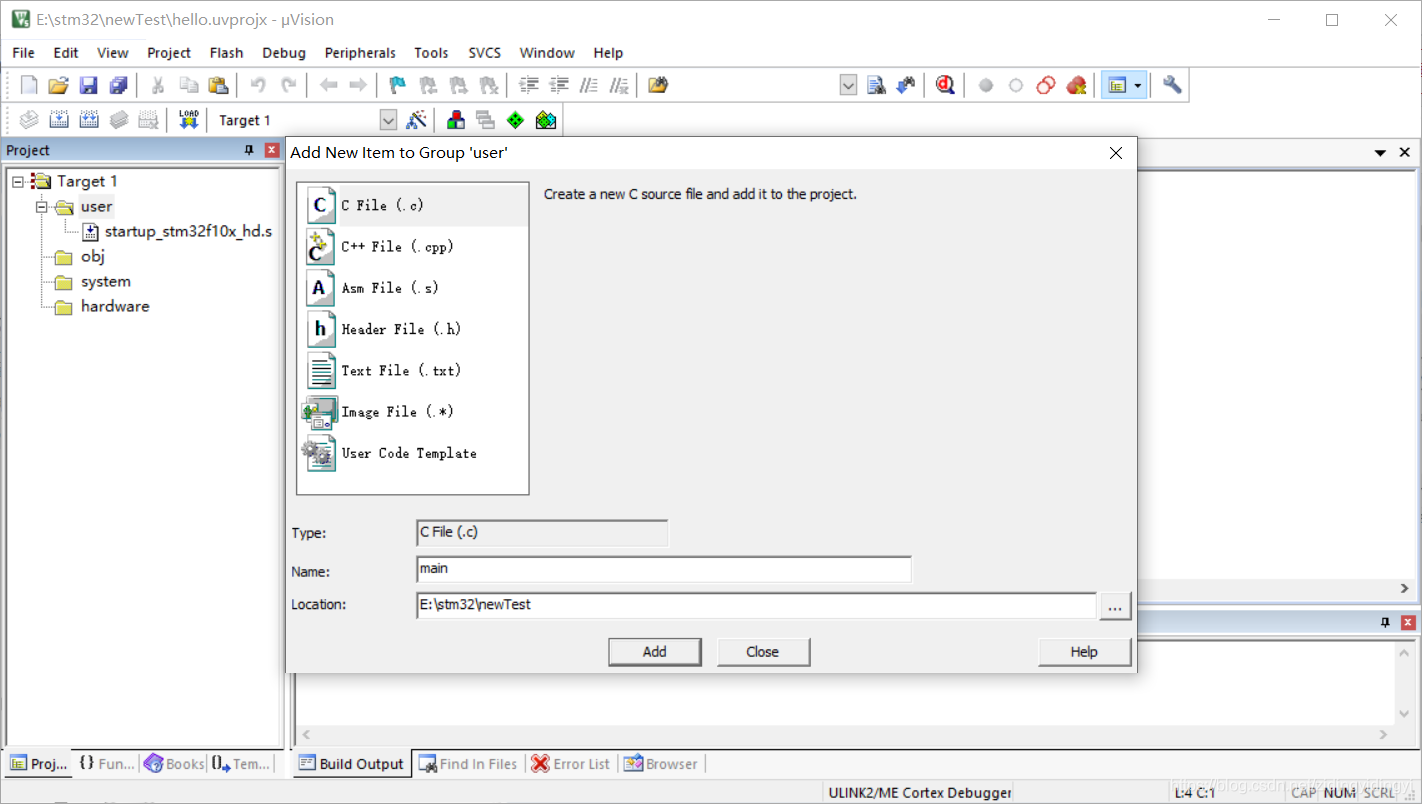Click the Find document icon
This screenshot has width=1422, height=804.
(876, 86)
